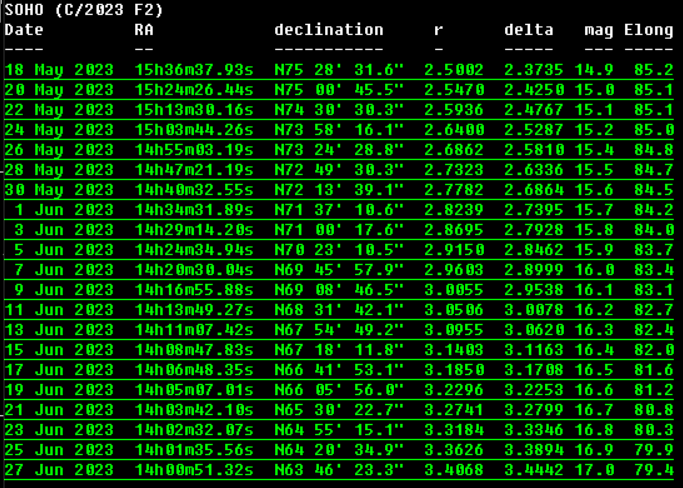Click the mag column header
The image size is (683, 488).
tap(598, 30)
